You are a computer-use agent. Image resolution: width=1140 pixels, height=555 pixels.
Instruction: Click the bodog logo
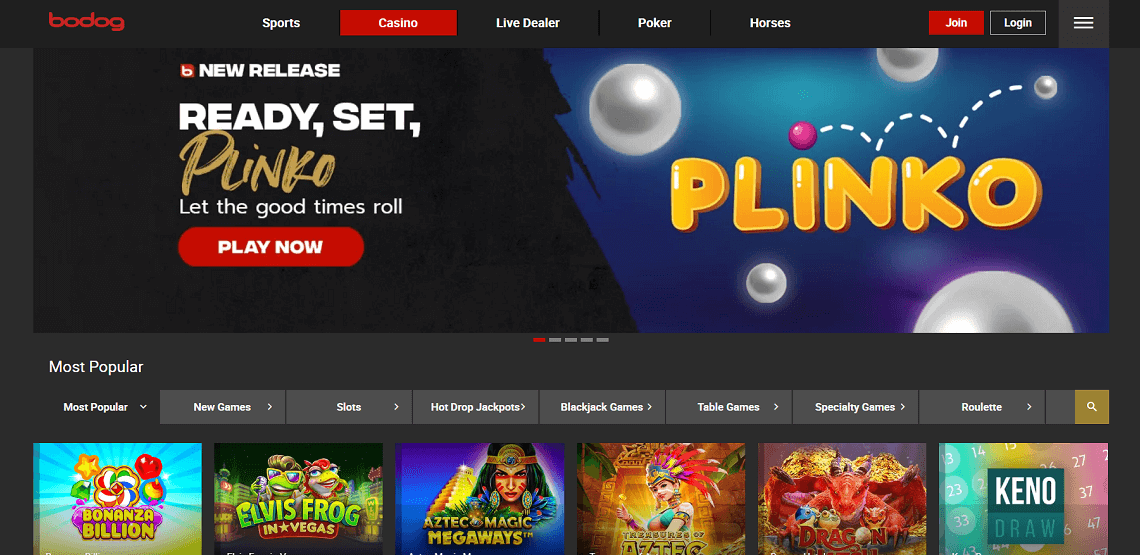click(x=87, y=22)
